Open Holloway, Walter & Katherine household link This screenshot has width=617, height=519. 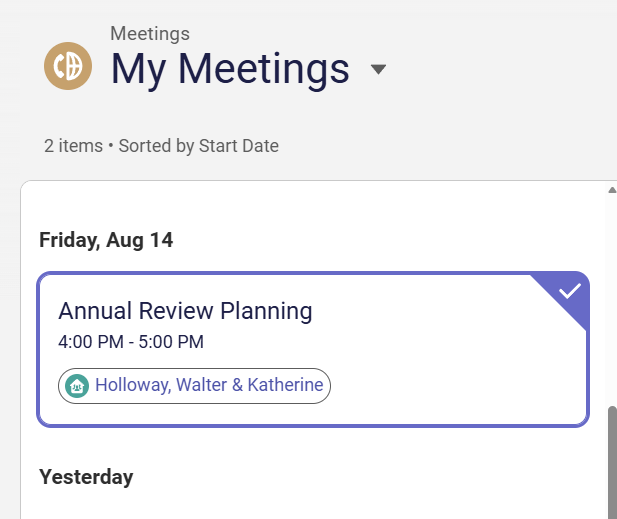point(209,385)
